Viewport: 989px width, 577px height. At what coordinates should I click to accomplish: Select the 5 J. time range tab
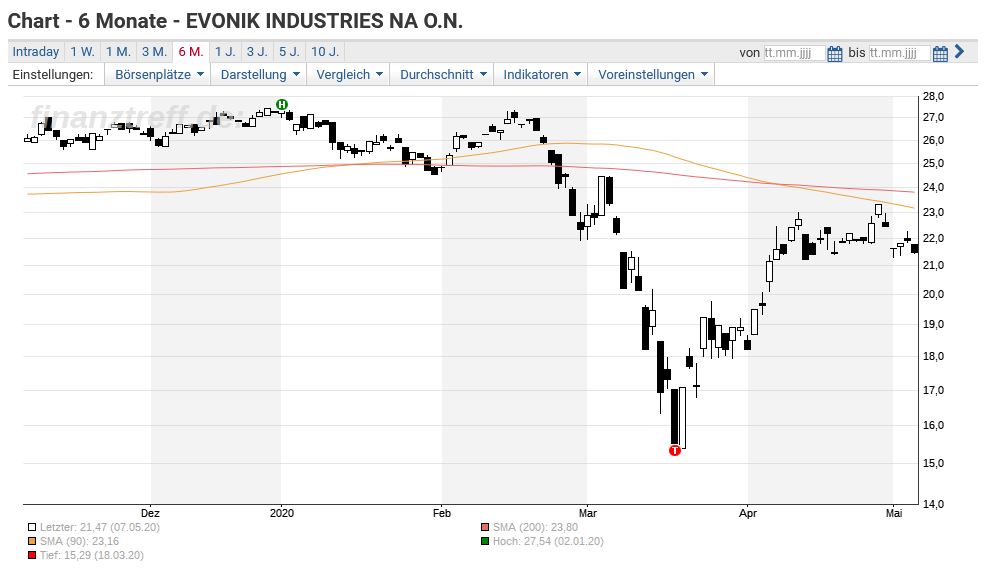pyautogui.click(x=290, y=52)
